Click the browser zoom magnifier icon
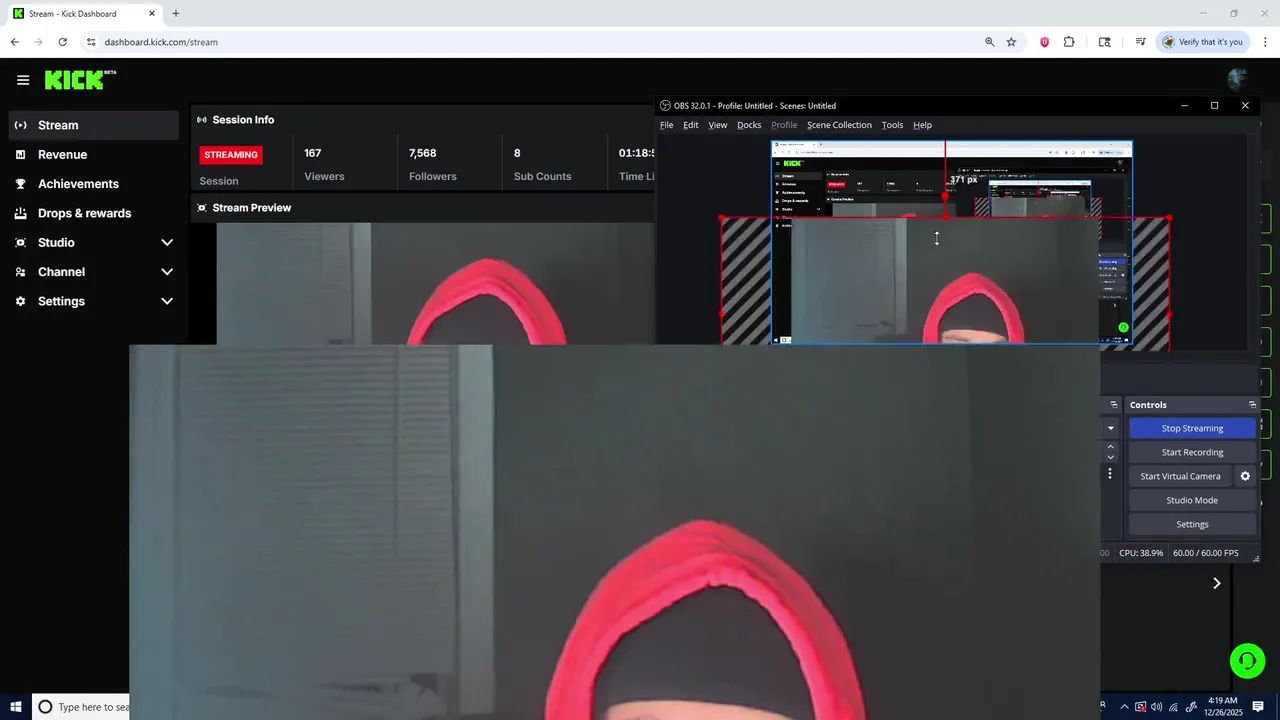The image size is (1280, 720). [x=989, y=42]
